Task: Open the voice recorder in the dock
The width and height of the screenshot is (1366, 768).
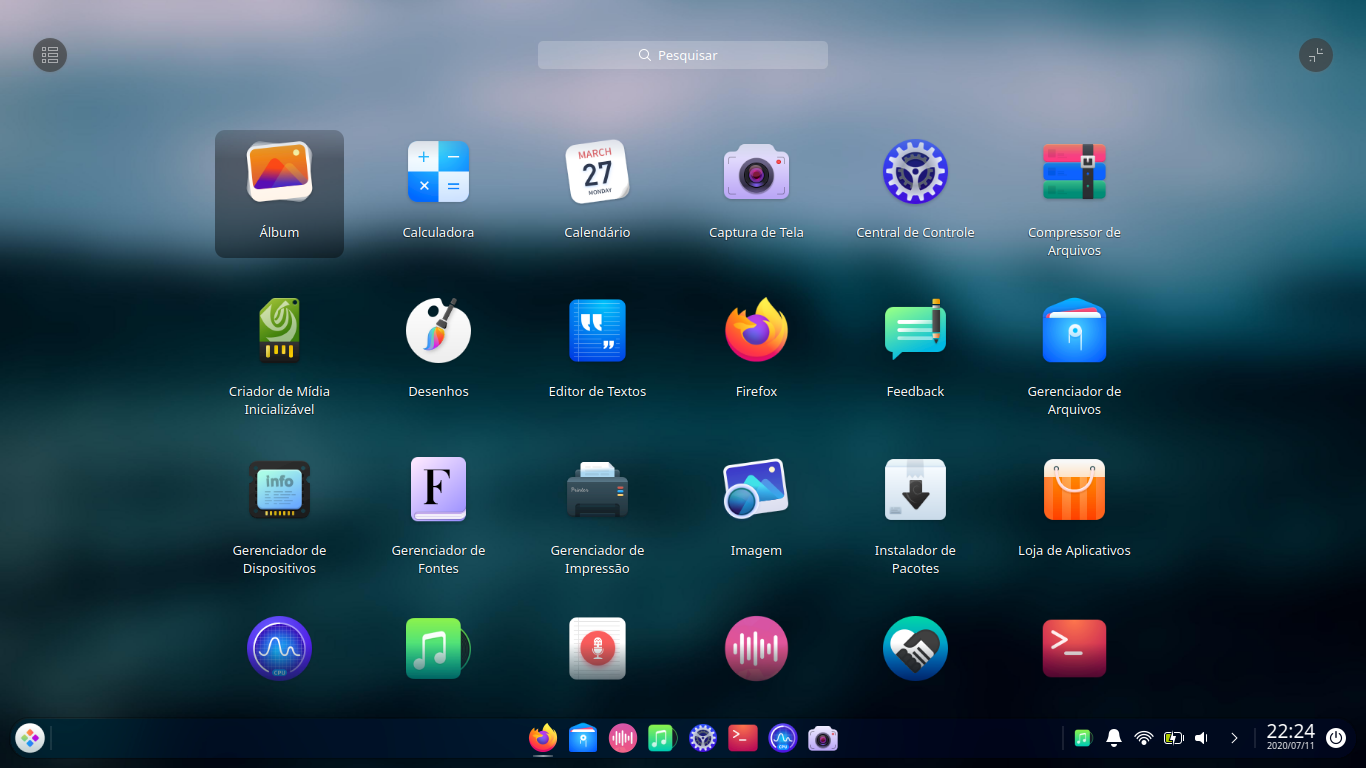Action: [623, 738]
